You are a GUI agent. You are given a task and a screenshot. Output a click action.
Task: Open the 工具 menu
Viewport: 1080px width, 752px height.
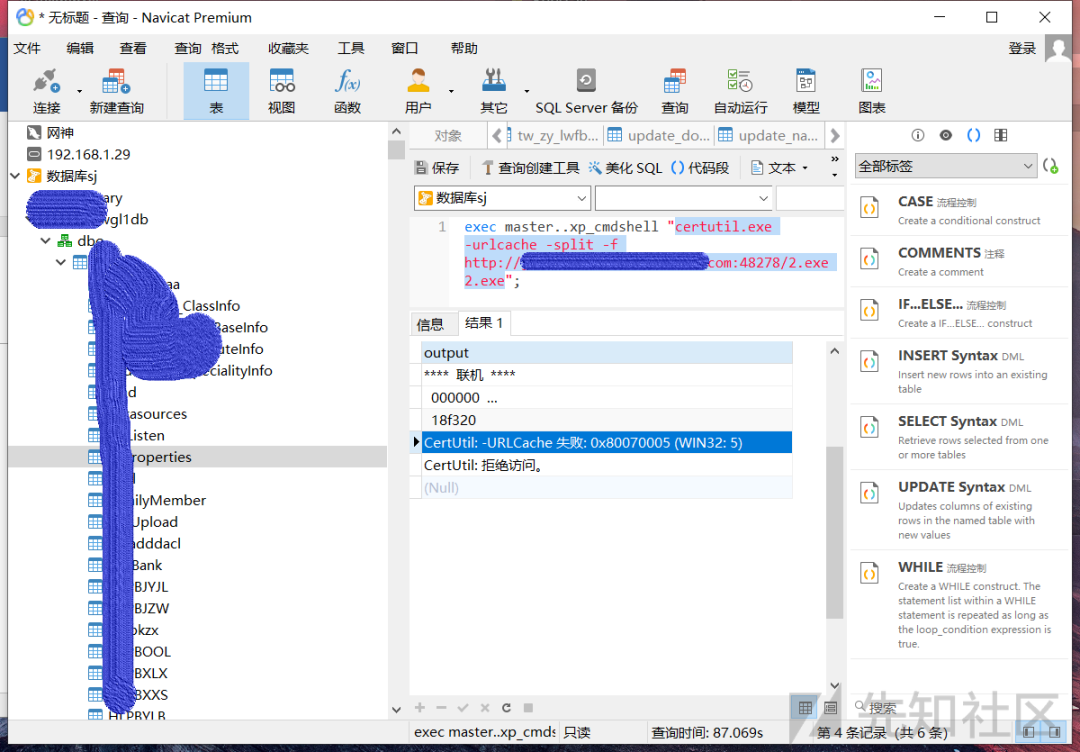pos(351,48)
